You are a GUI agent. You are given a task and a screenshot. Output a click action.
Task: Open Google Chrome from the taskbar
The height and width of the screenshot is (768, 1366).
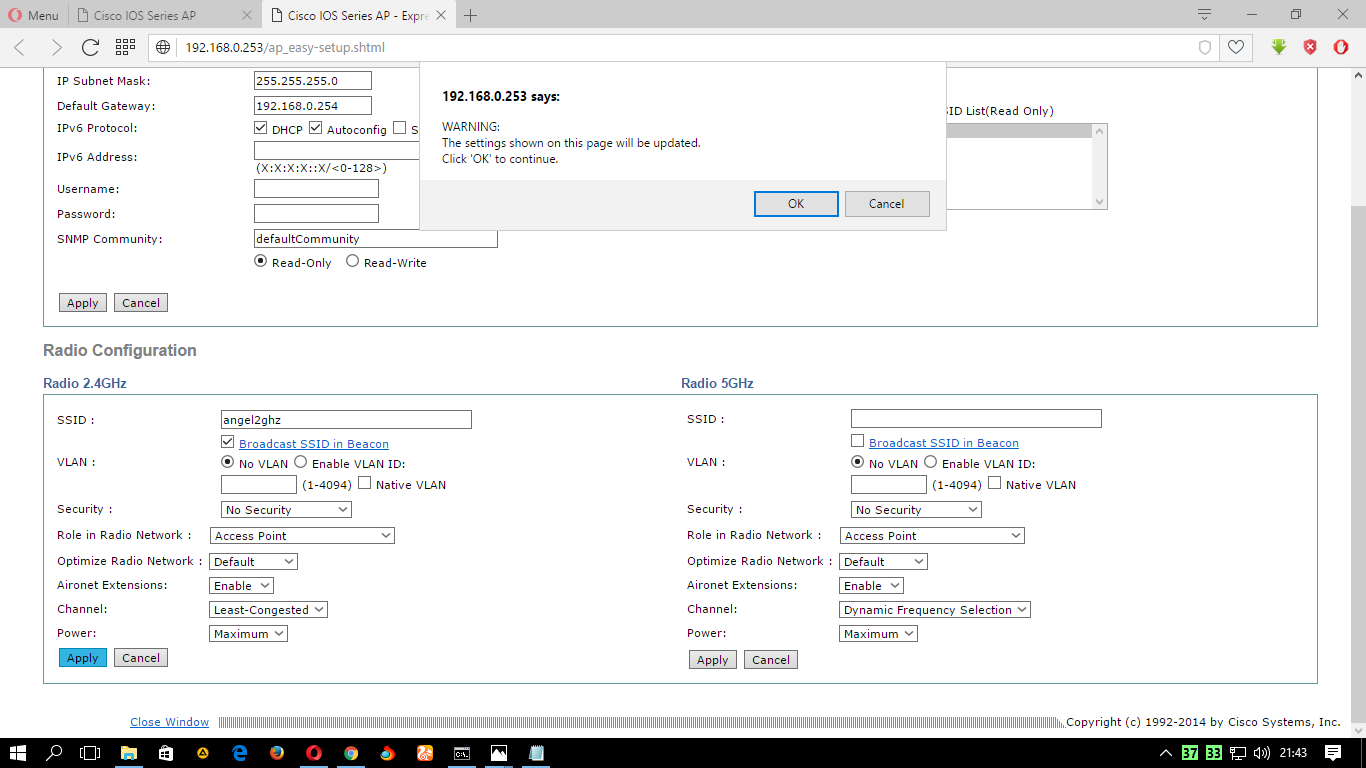click(x=351, y=752)
